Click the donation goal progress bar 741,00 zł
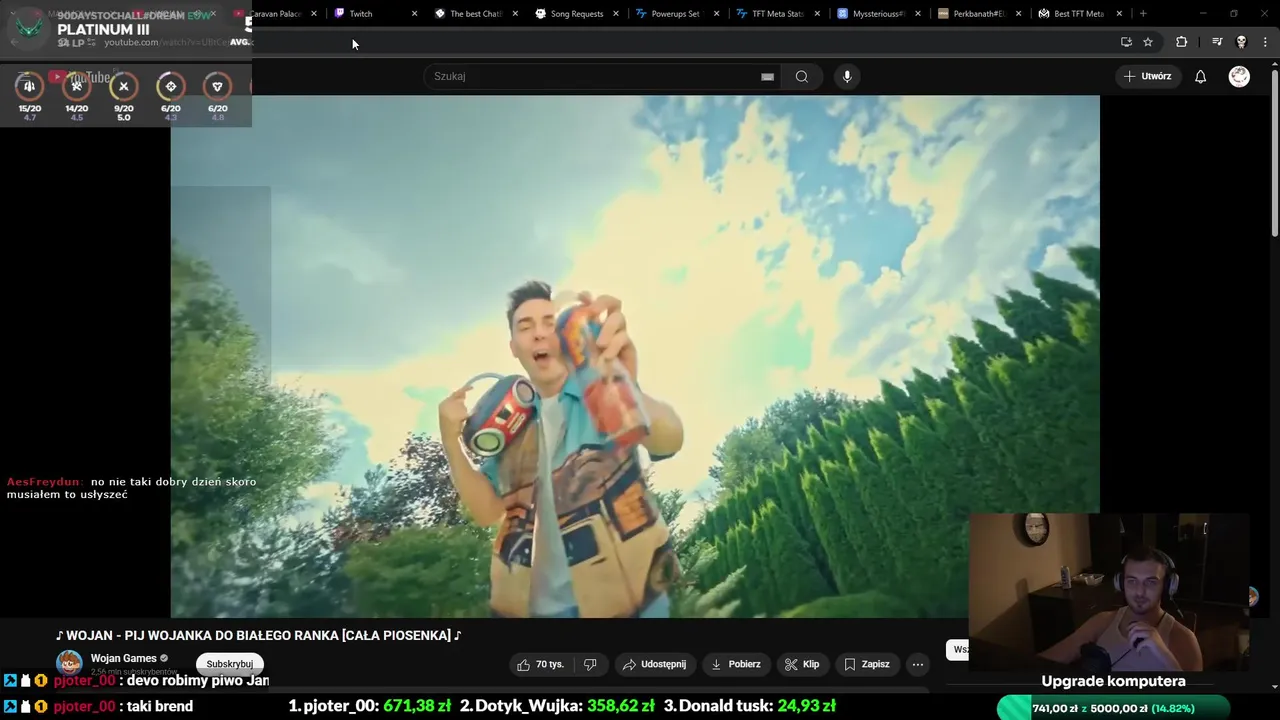The height and width of the screenshot is (720, 1280). (x=1113, y=708)
